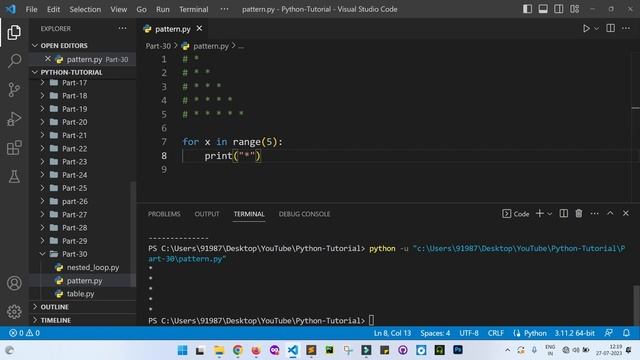Open the Run and Debug view
The image size is (640, 360).
[14, 119]
